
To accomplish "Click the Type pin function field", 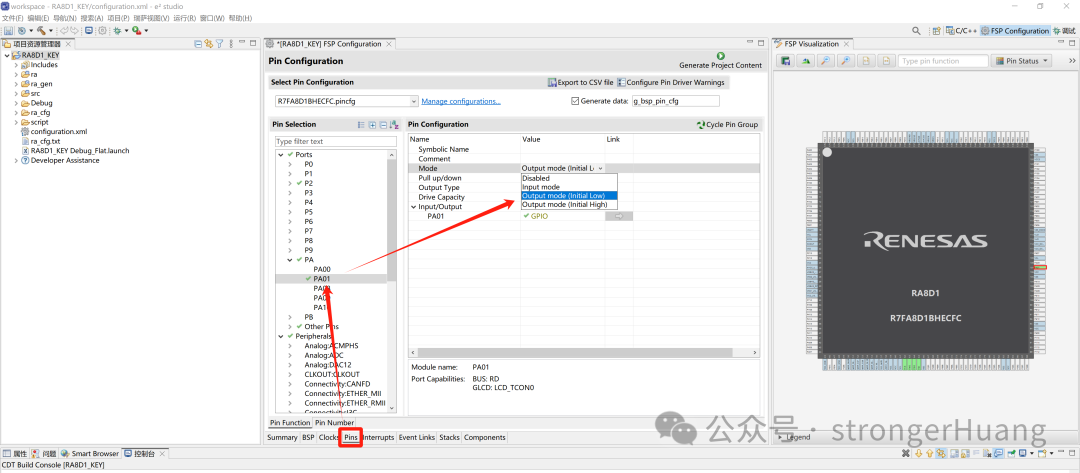I will (943, 61).
